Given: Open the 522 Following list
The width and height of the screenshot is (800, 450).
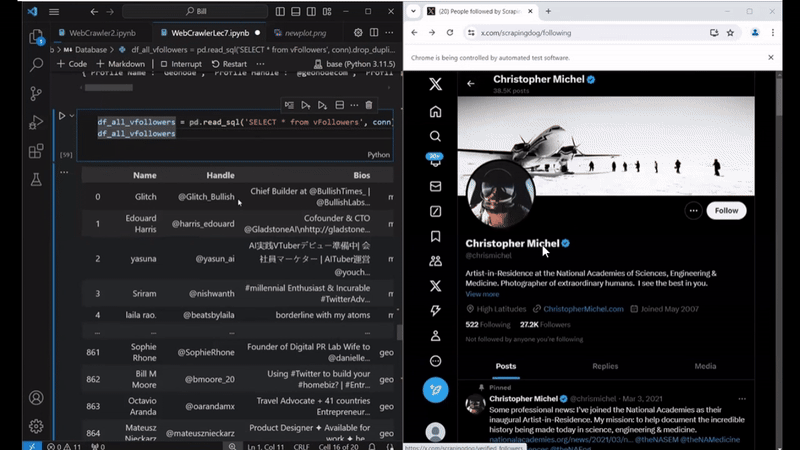Looking at the screenshot, I should (487, 324).
